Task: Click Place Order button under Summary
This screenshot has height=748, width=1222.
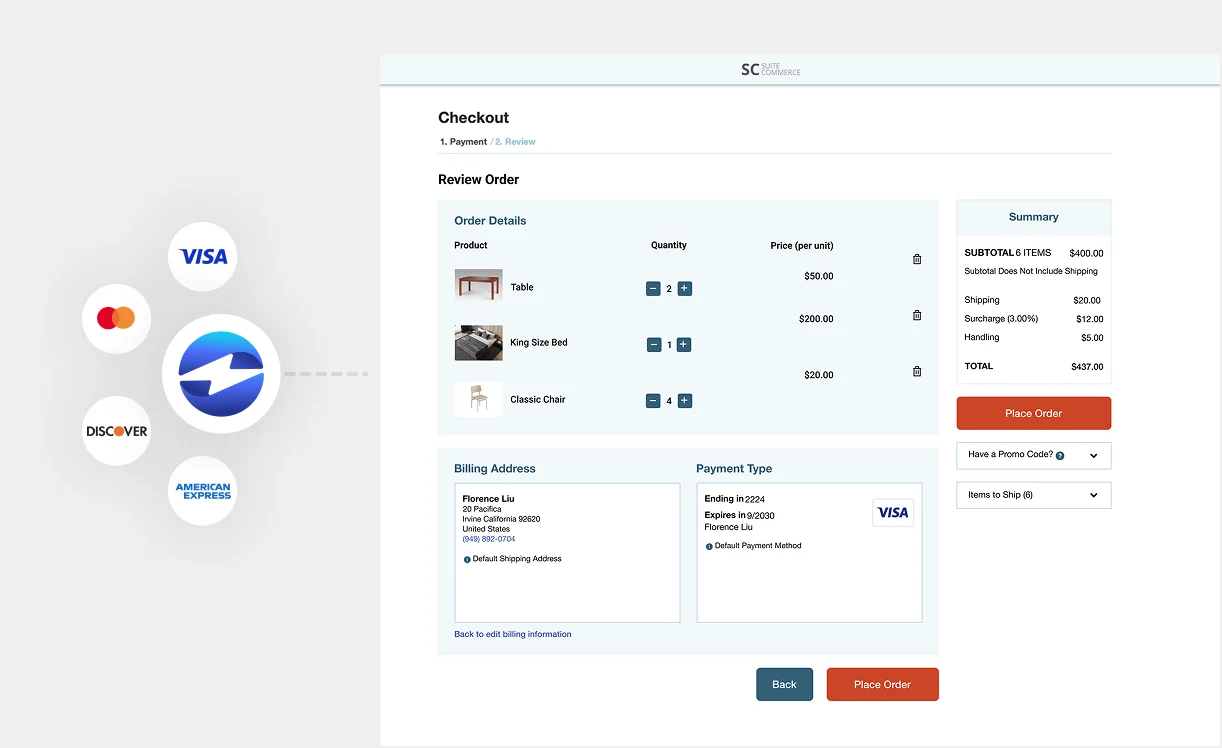Action: click(1033, 413)
